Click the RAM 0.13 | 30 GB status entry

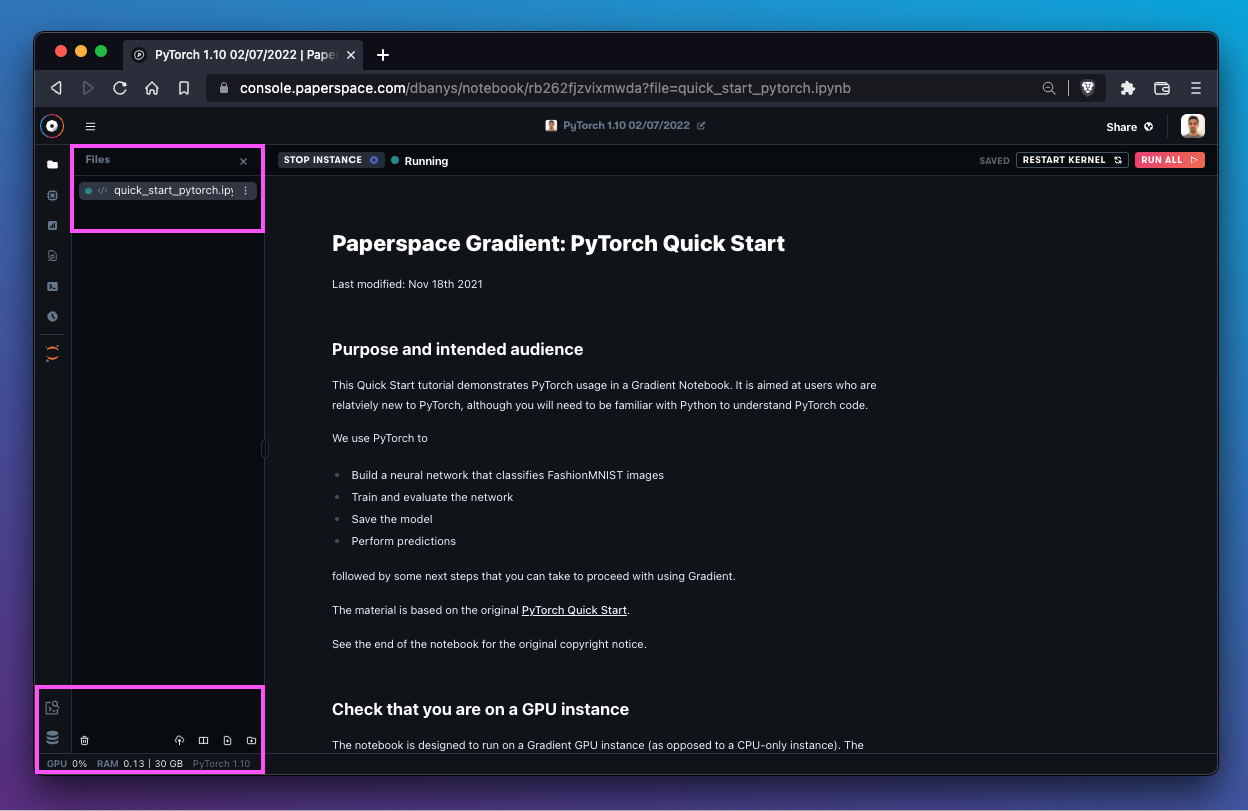point(140,764)
